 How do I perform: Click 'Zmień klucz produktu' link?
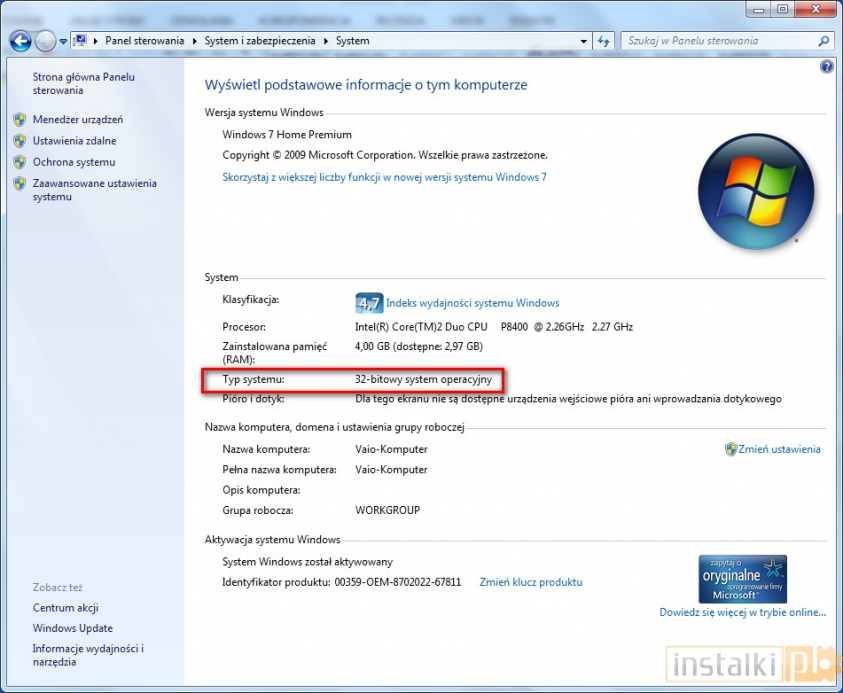tap(530, 582)
